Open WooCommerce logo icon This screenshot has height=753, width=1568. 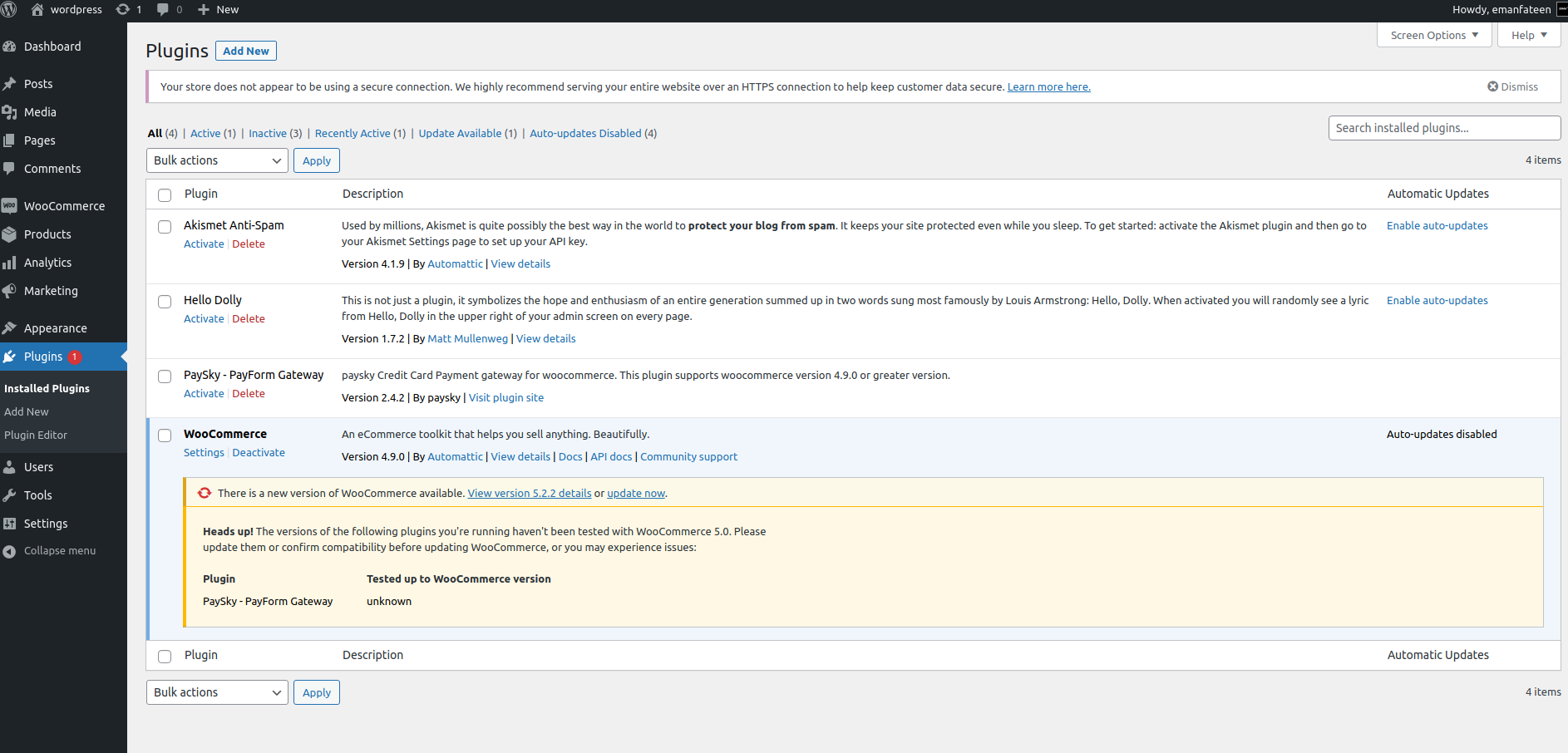click(10, 206)
